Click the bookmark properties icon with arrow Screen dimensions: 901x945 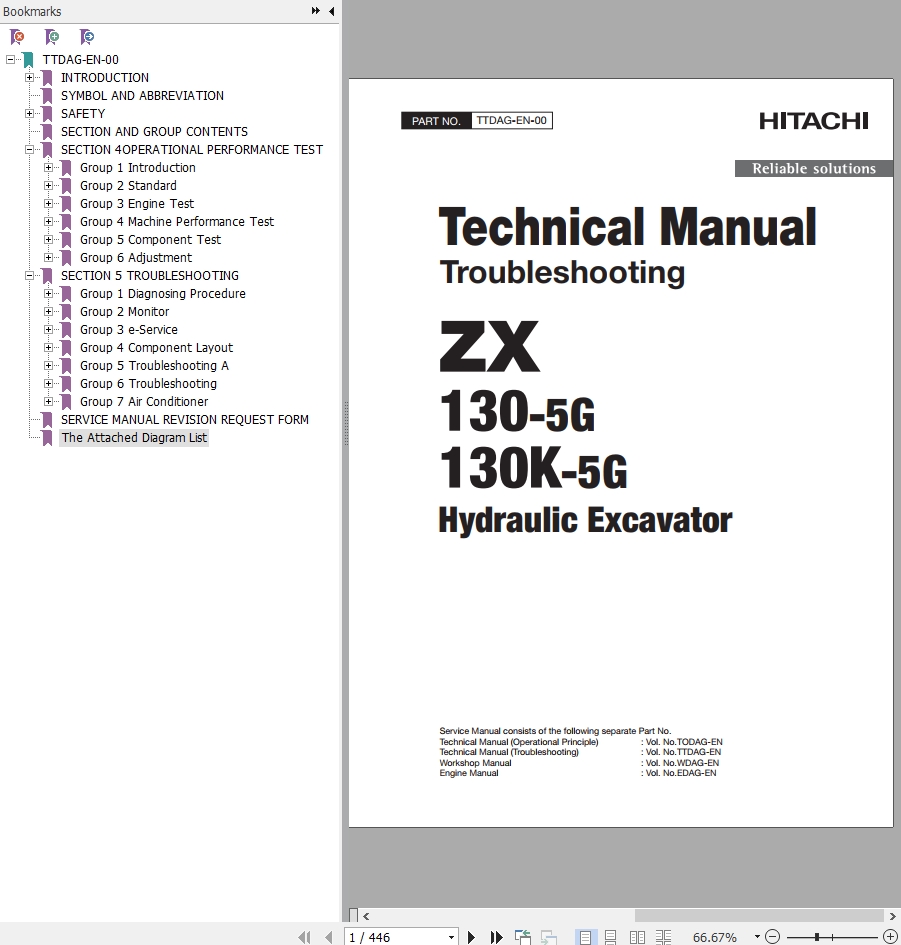click(x=87, y=37)
